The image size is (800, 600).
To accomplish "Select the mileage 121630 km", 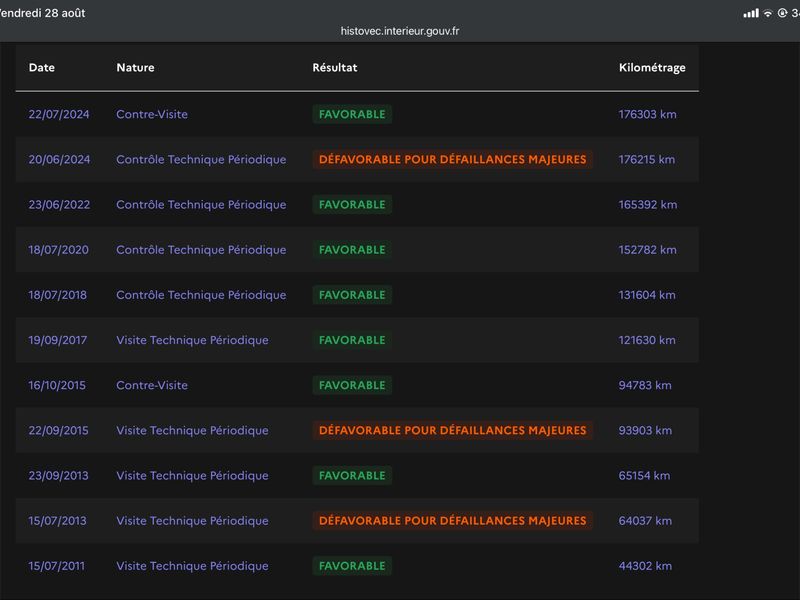I will 647,340.
